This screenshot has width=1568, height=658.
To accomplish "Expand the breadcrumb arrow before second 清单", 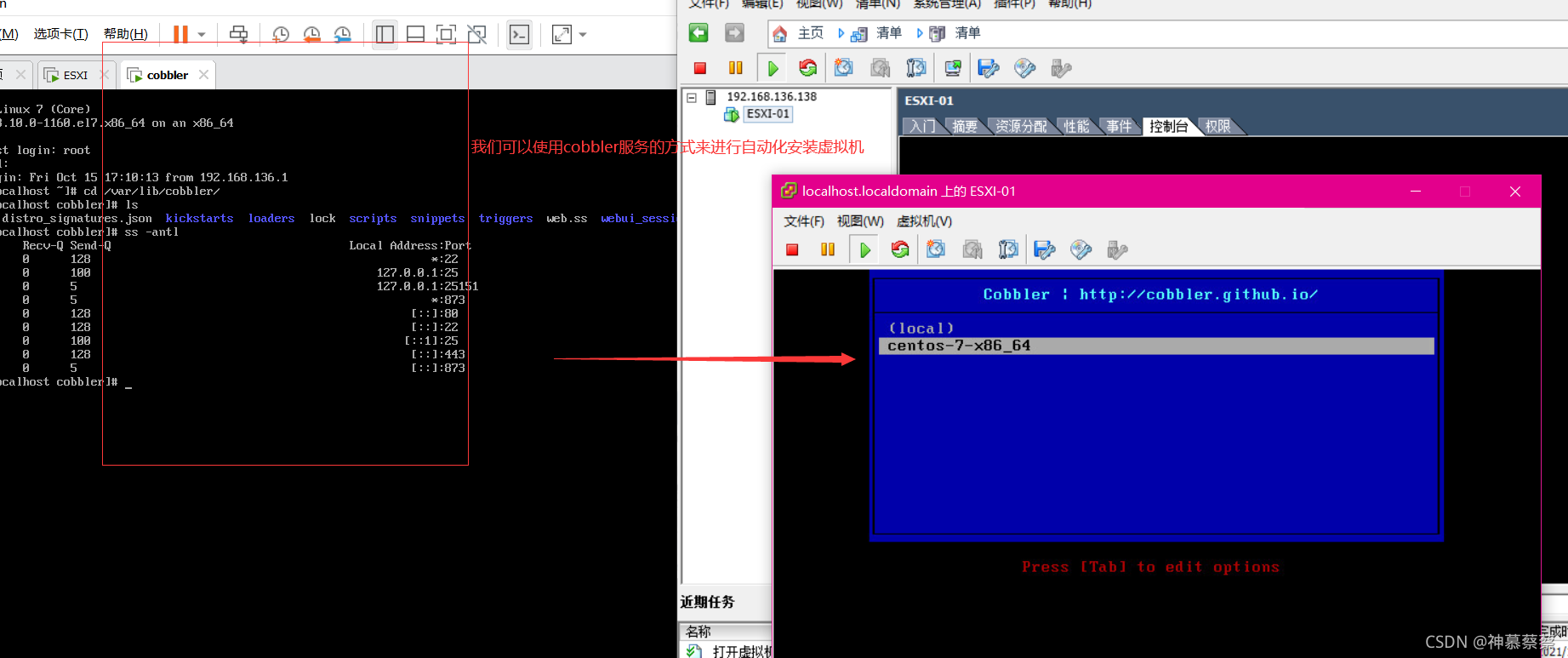I will coord(919,33).
